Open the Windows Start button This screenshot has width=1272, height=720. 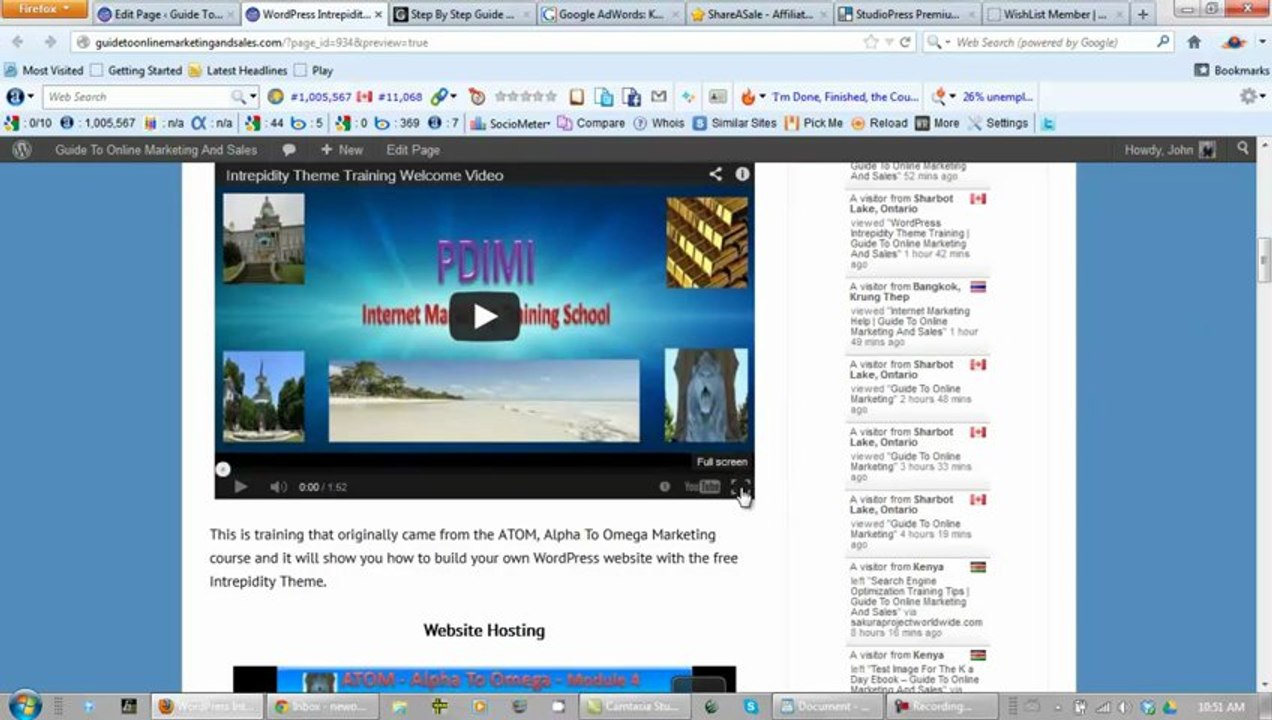click(24, 705)
